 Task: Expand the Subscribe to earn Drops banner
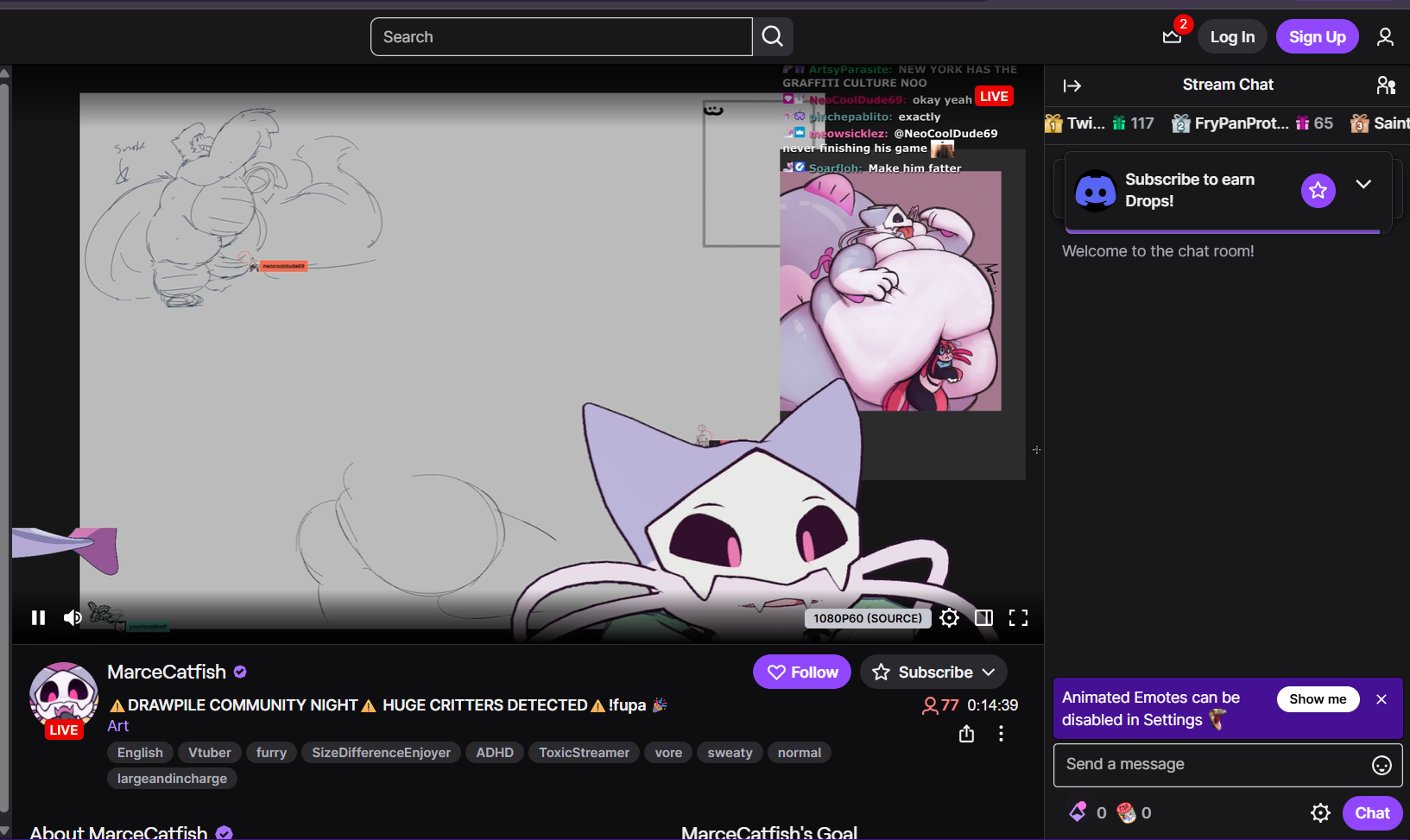click(1363, 185)
